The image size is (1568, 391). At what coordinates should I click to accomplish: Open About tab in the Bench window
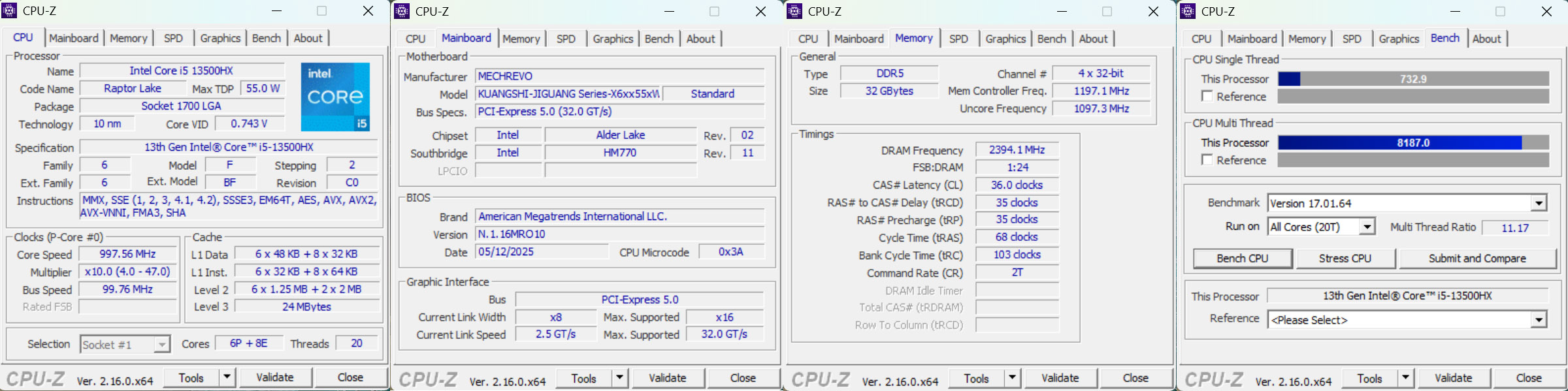click(x=1487, y=39)
